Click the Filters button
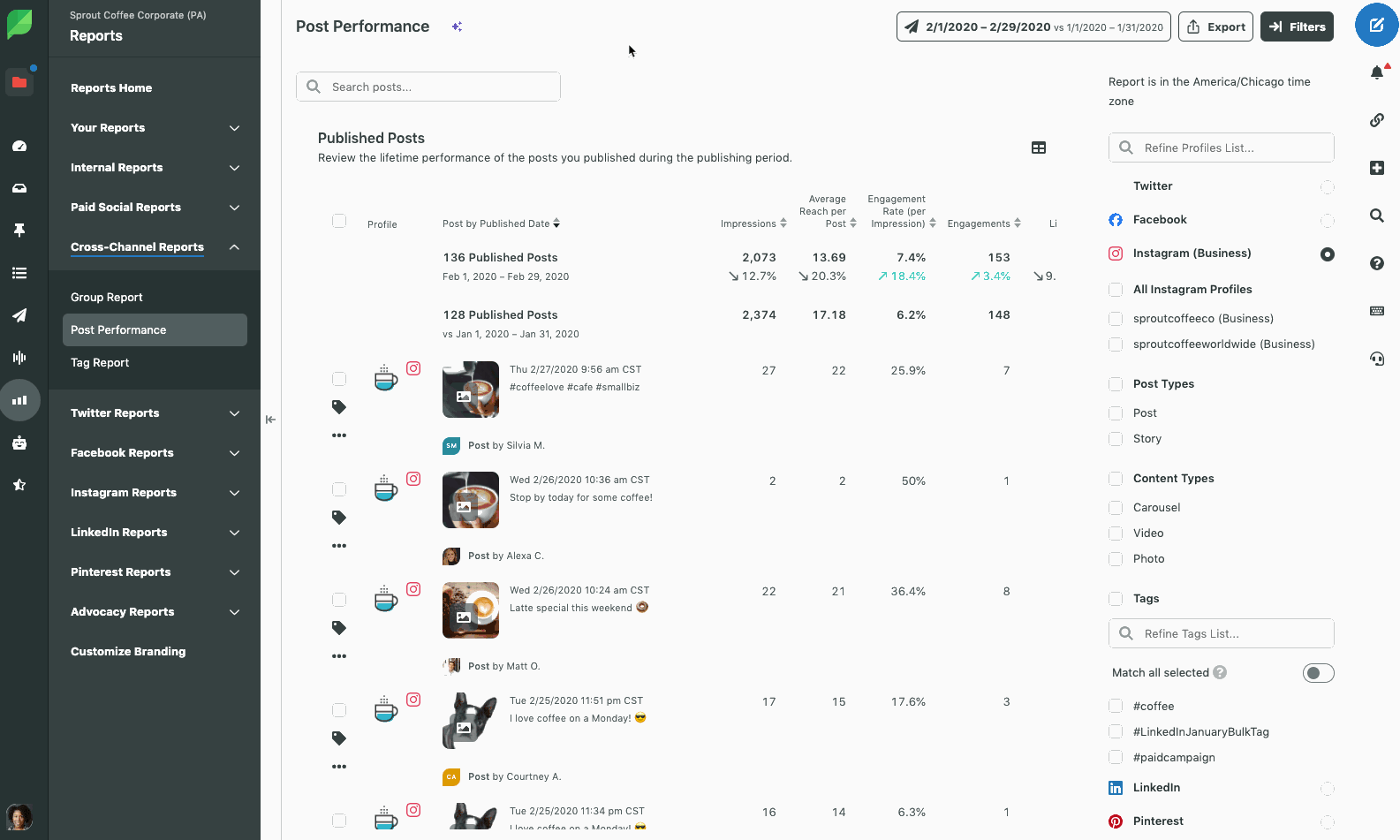Image resolution: width=1400 pixels, height=840 pixels. click(x=1297, y=26)
